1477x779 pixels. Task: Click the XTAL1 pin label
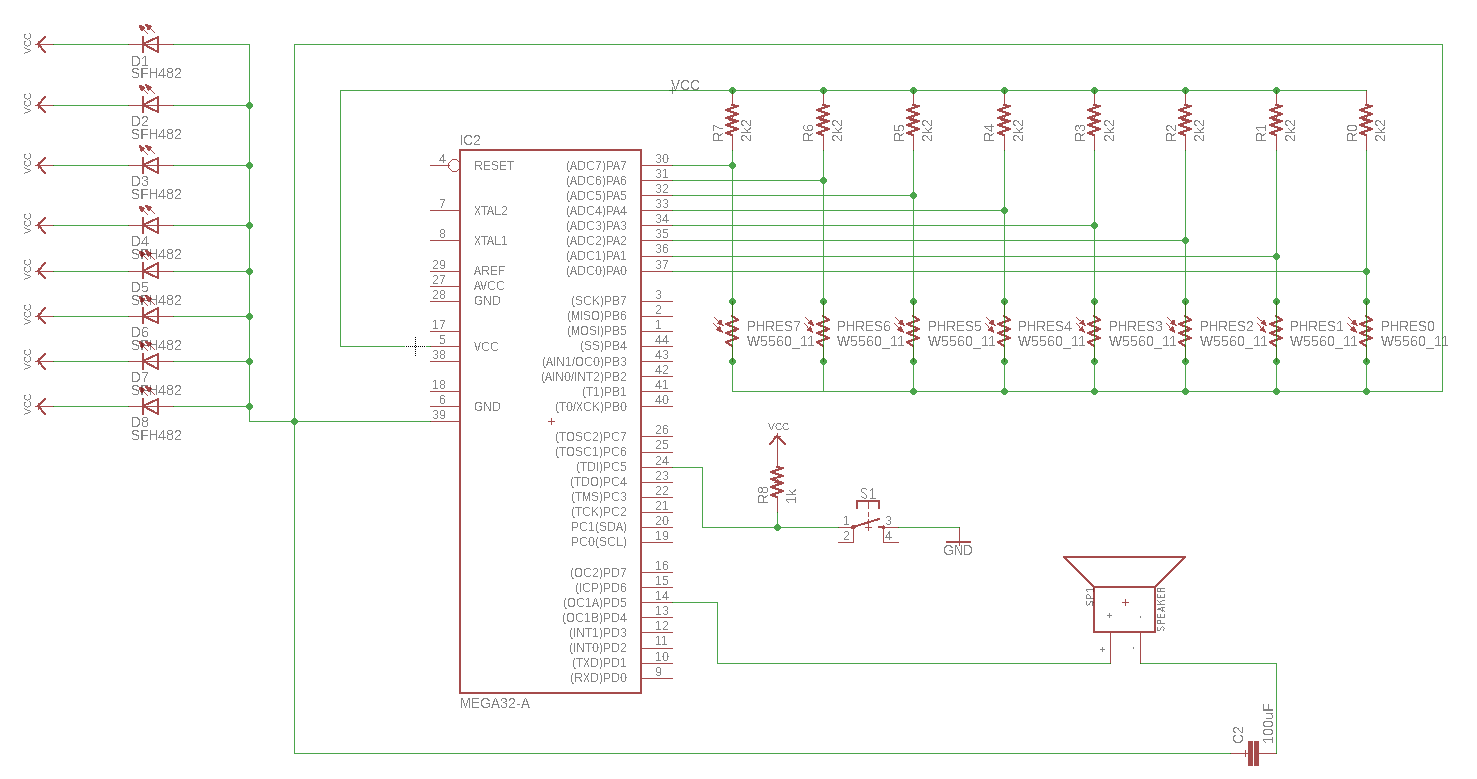point(491,241)
